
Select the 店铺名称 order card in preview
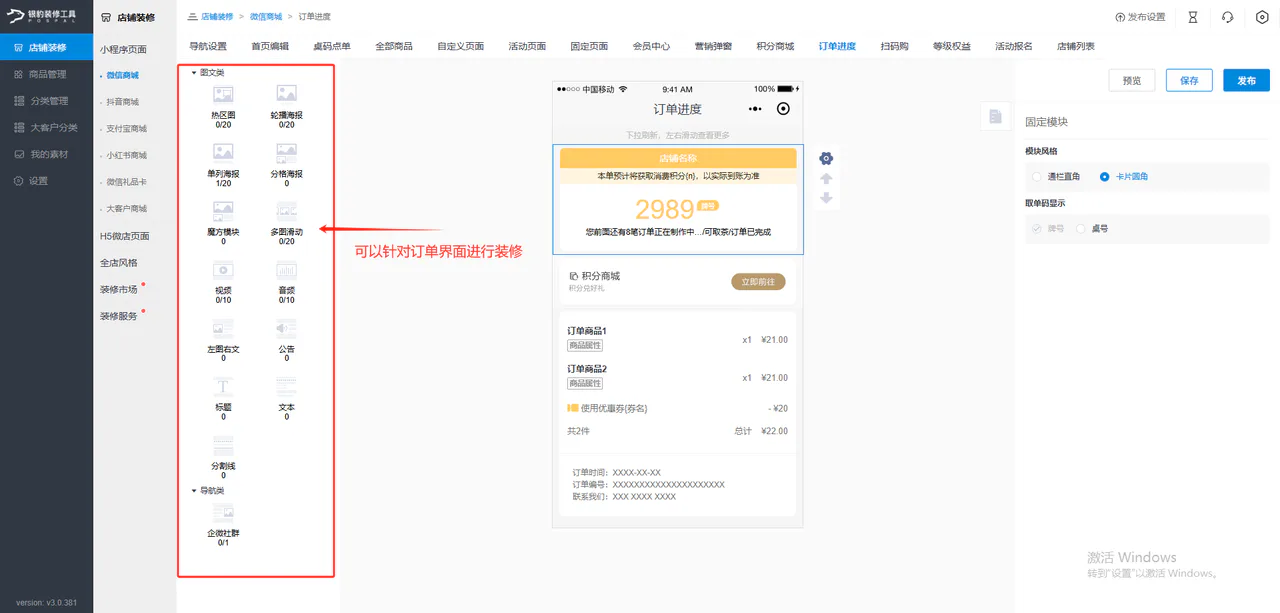[678, 198]
